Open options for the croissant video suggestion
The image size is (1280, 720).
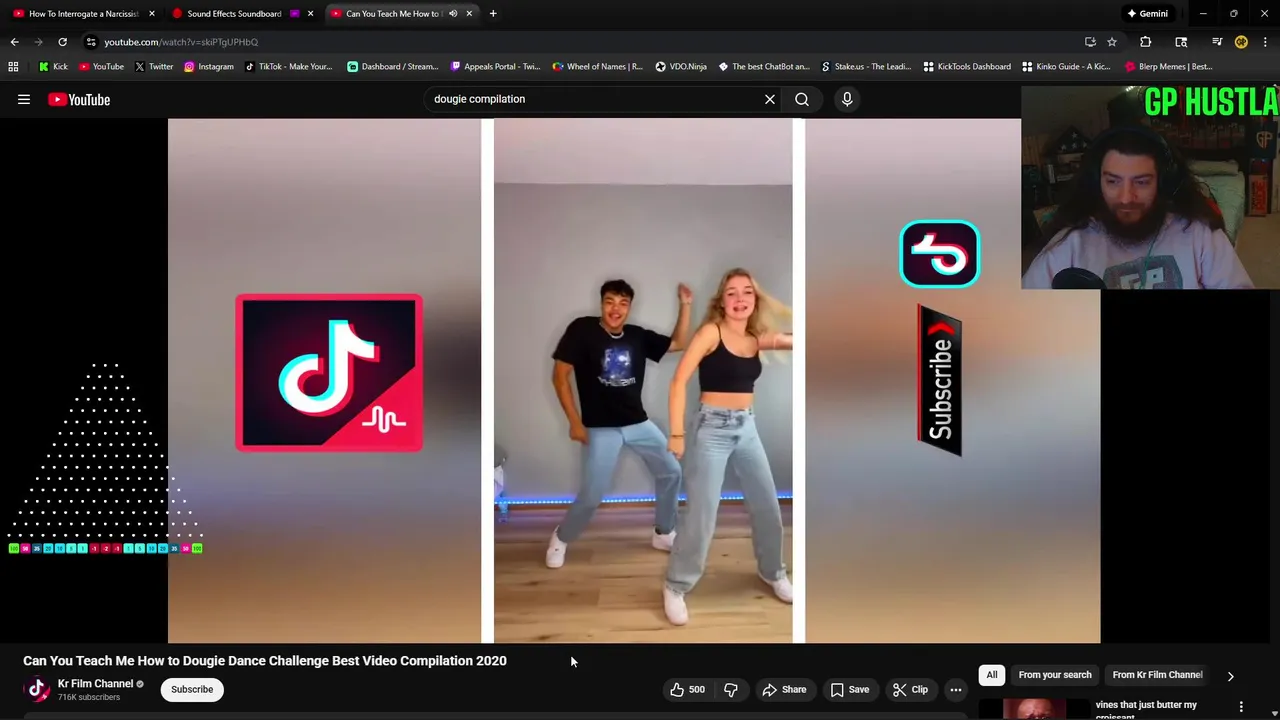1241,706
